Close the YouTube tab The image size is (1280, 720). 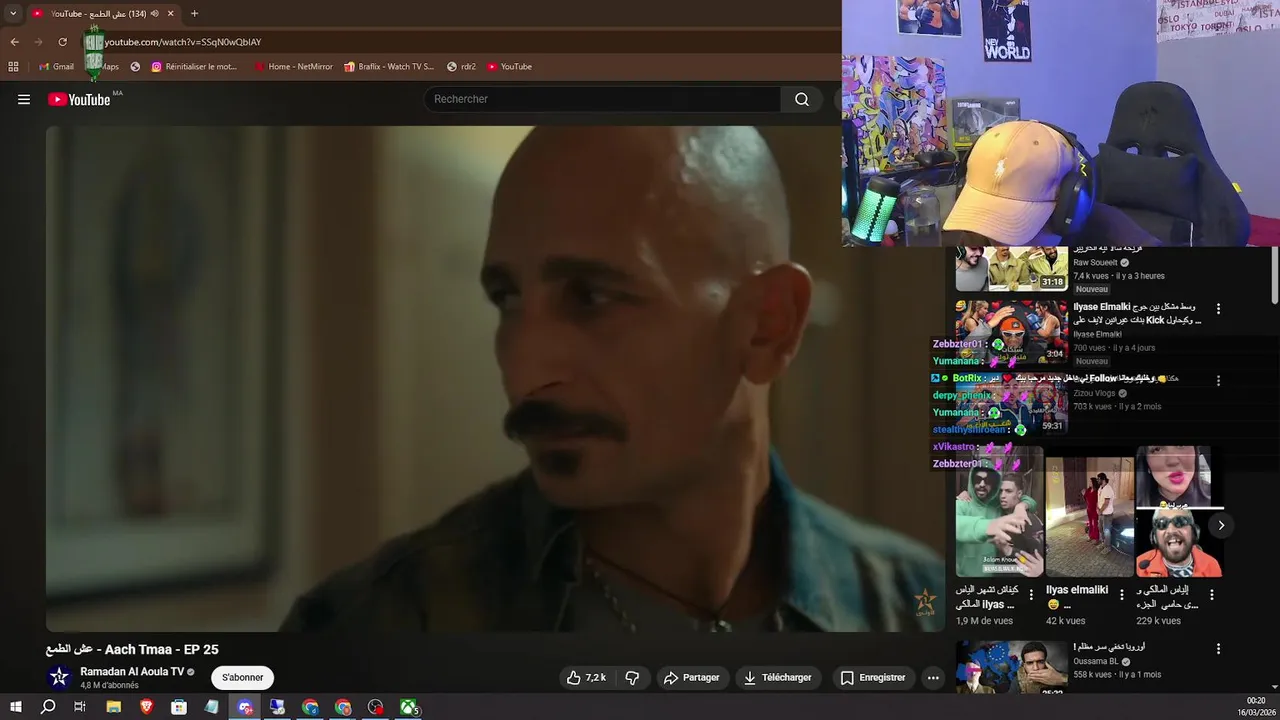(170, 13)
